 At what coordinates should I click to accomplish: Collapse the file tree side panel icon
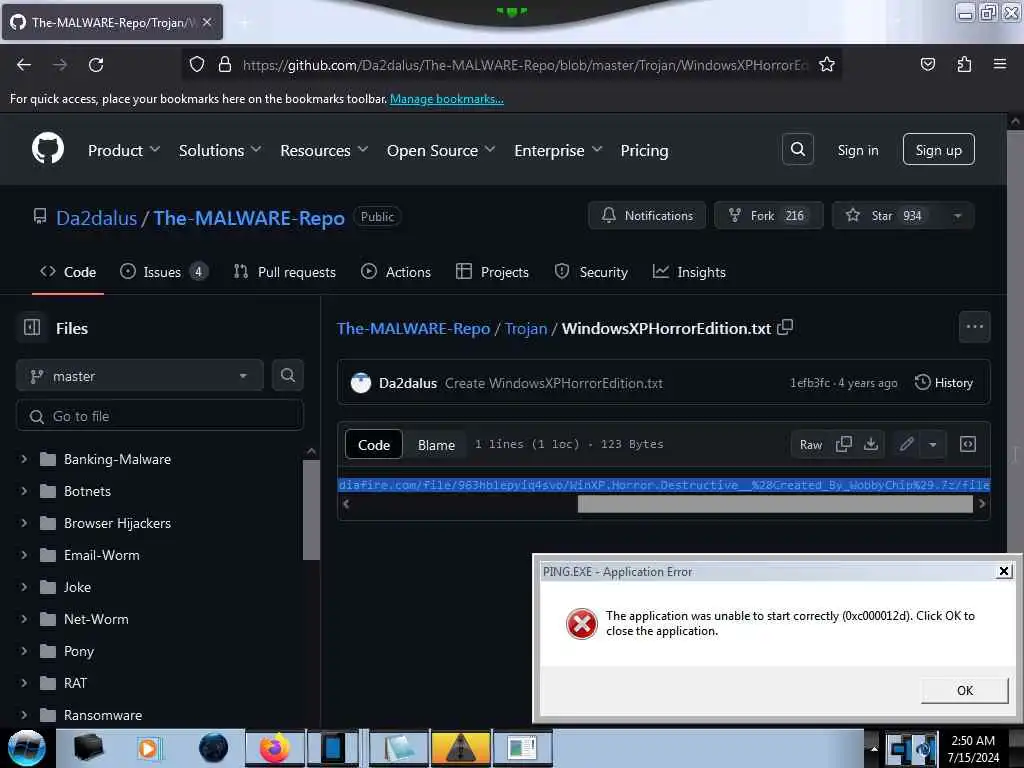(x=32, y=327)
